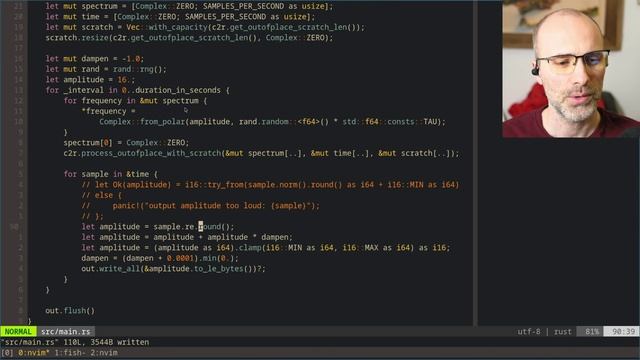Click 'from_polar' function call

pos(162,122)
